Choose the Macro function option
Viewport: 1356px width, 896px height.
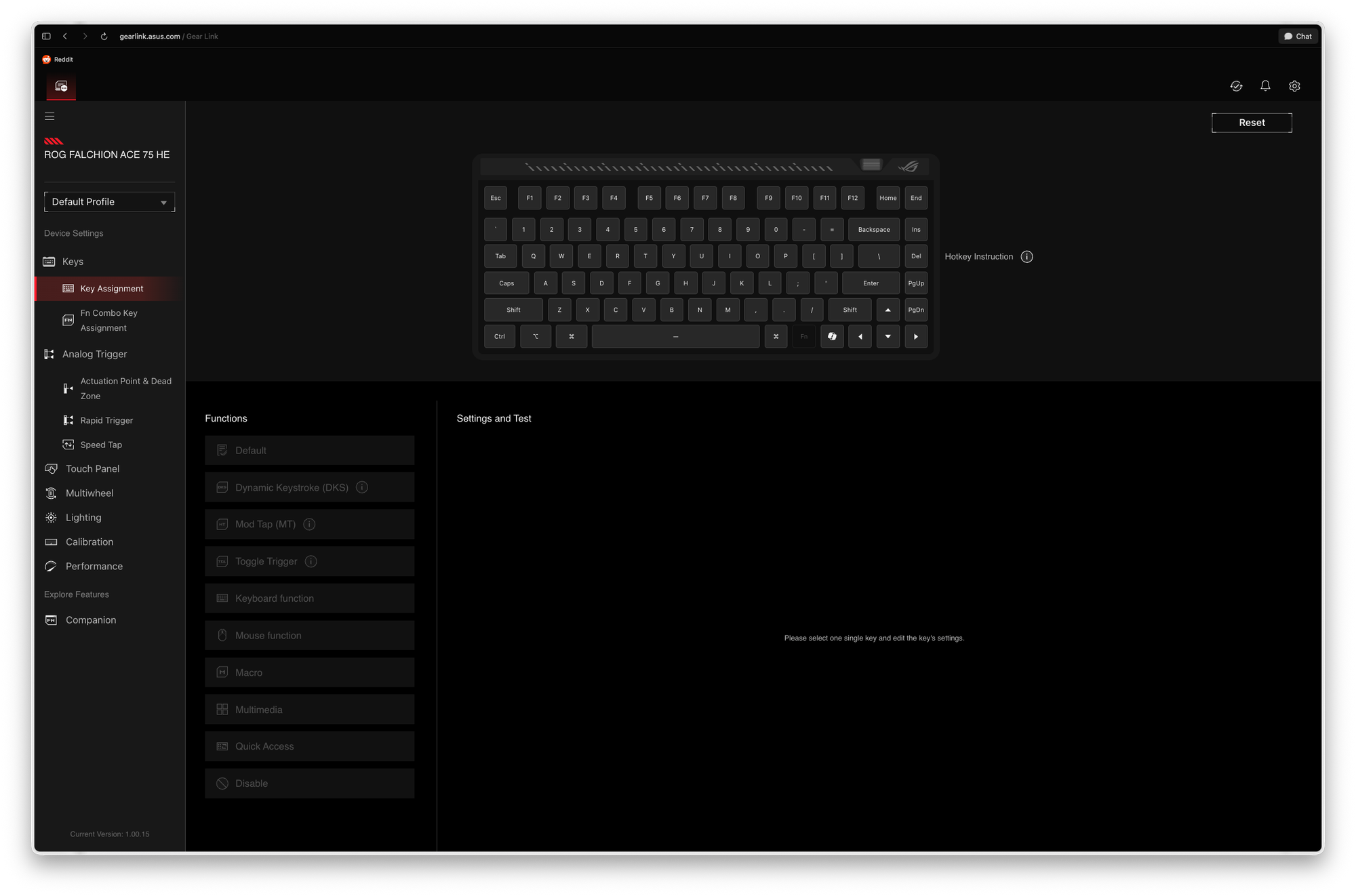pos(309,672)
